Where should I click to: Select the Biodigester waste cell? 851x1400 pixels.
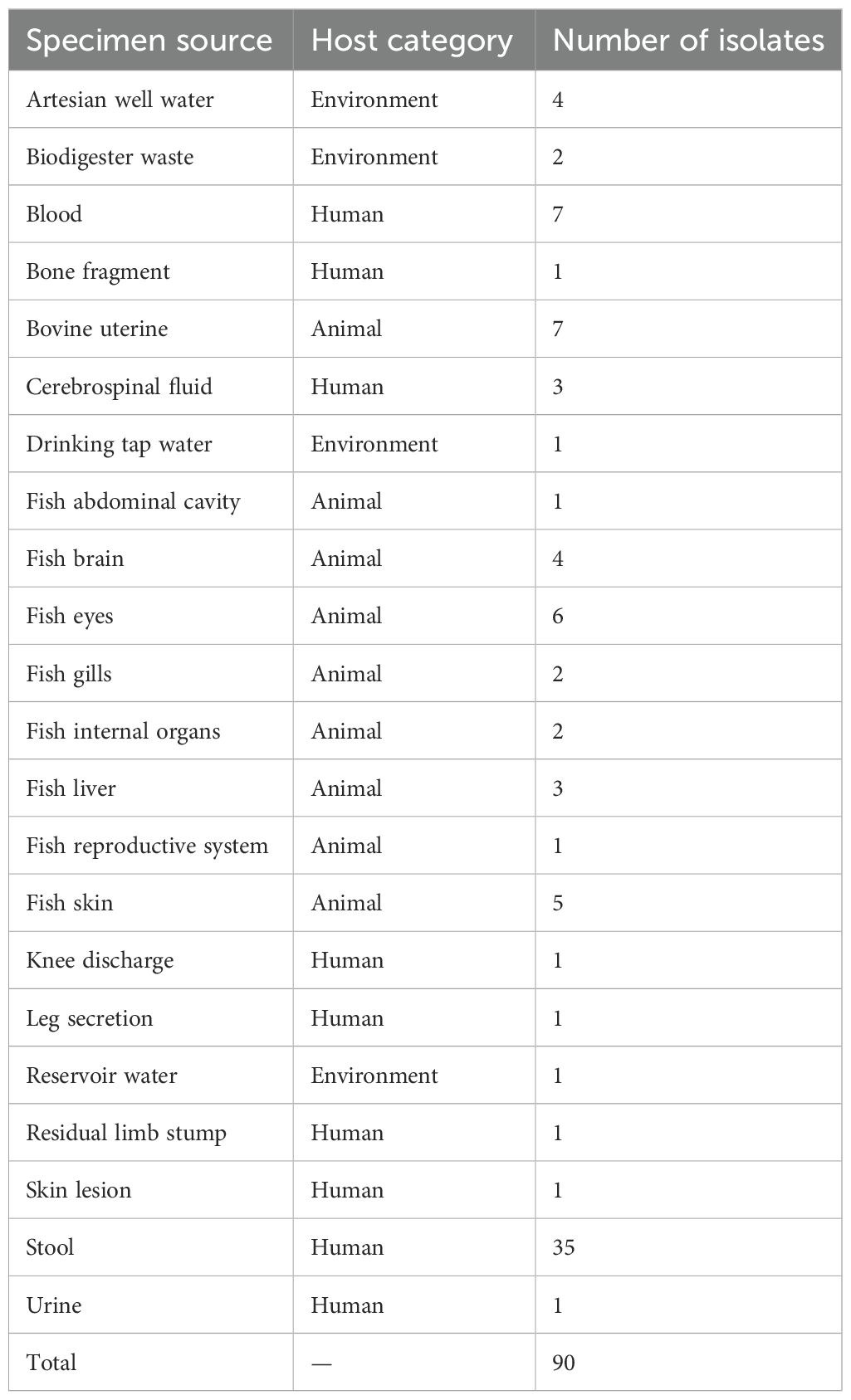coord(110,157)
